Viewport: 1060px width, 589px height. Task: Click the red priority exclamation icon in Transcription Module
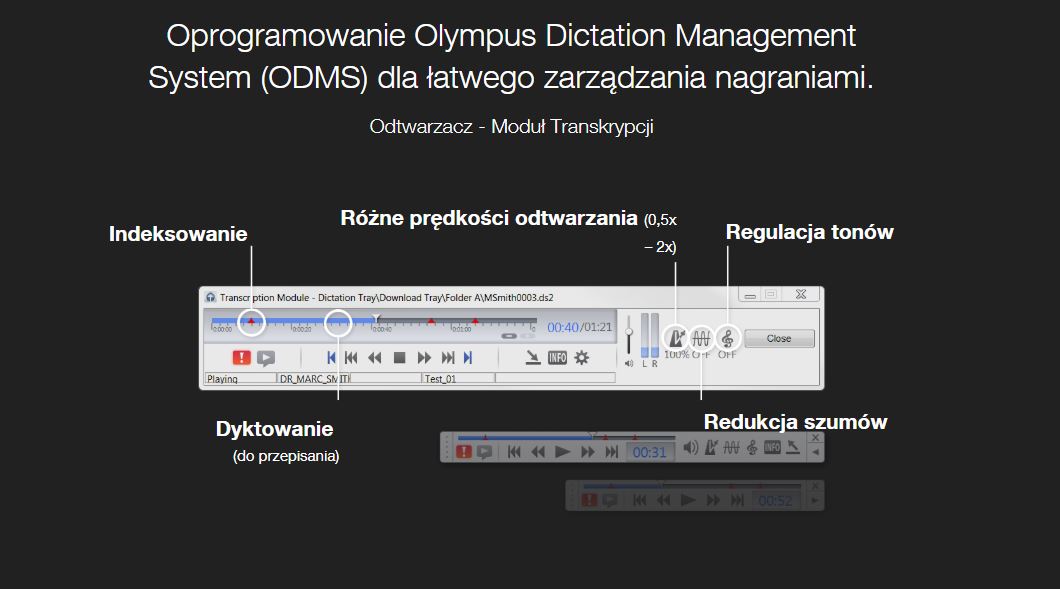(x=241, y=358)
